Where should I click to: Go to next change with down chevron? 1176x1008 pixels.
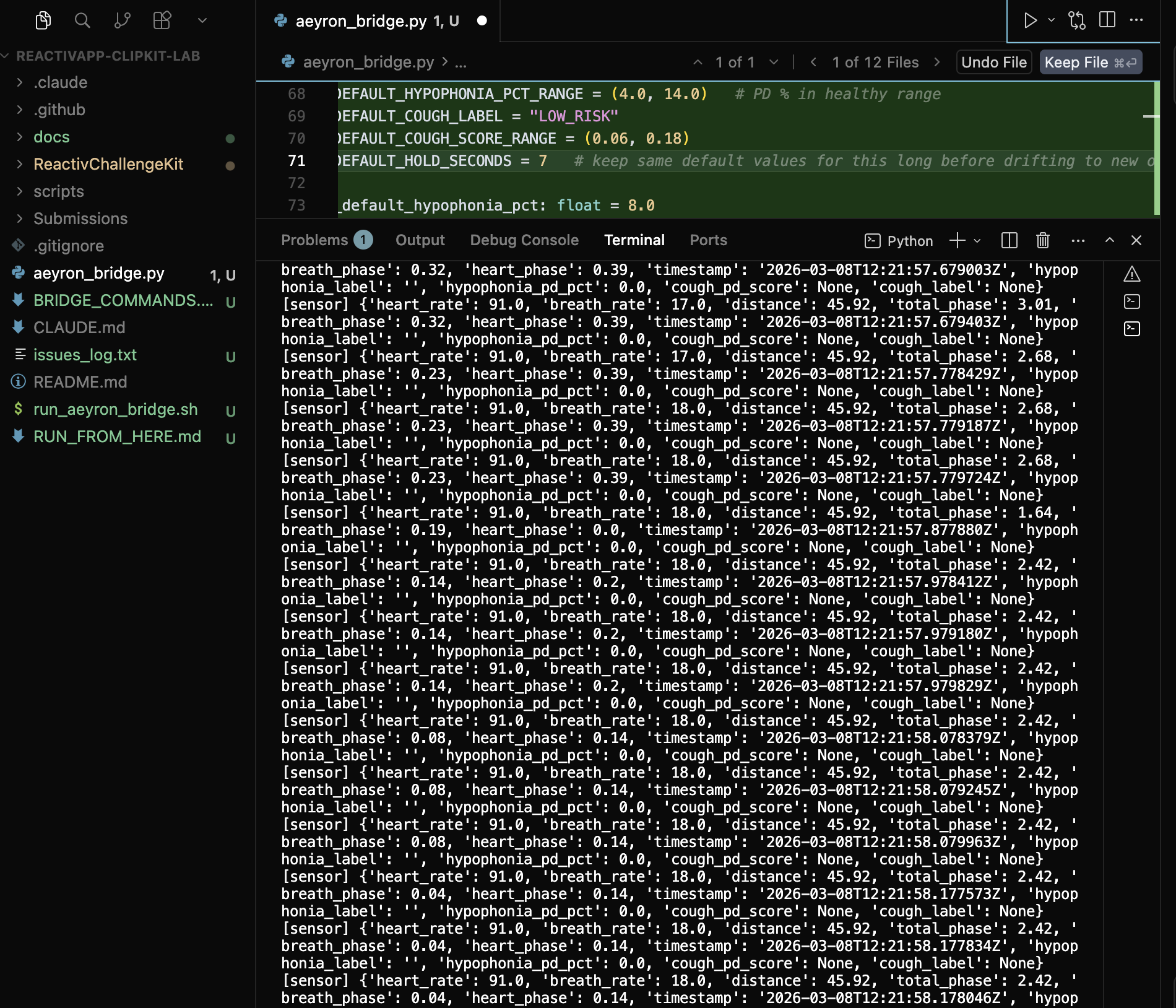coord(774,62)
